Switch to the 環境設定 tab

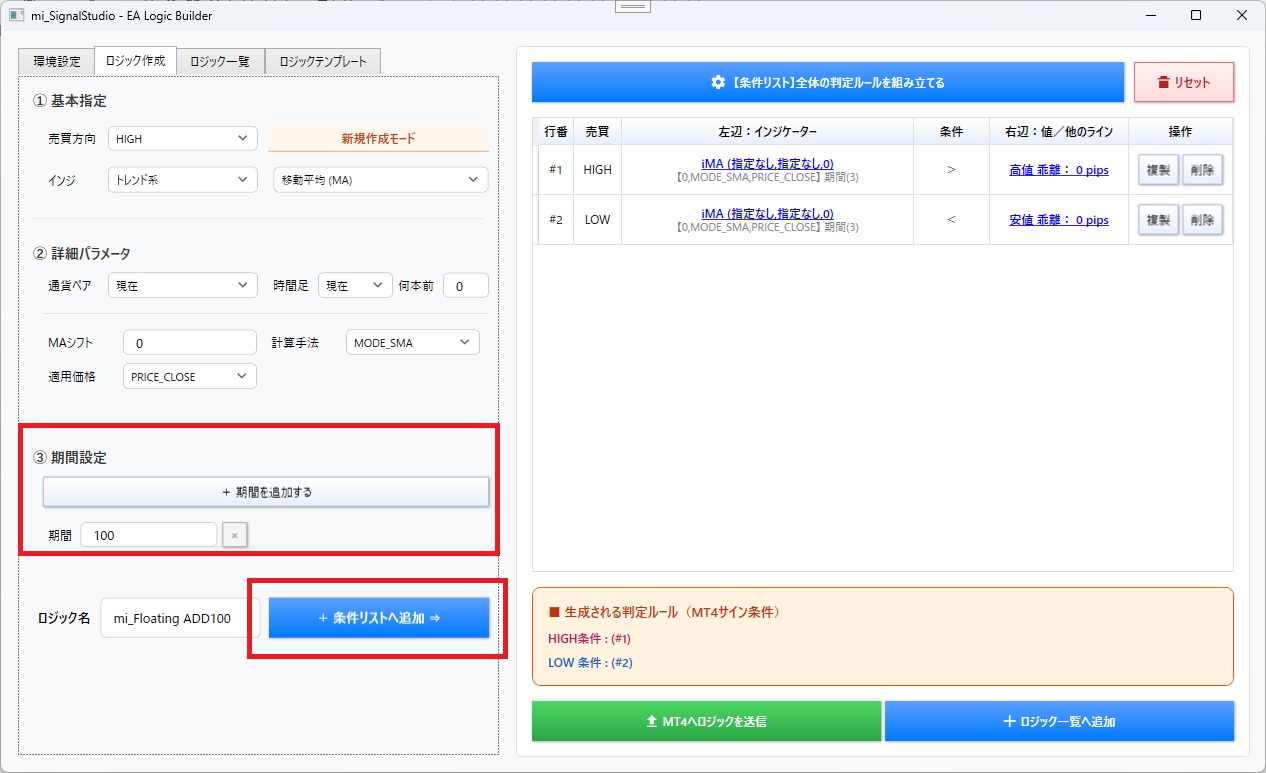coord(57,61)
